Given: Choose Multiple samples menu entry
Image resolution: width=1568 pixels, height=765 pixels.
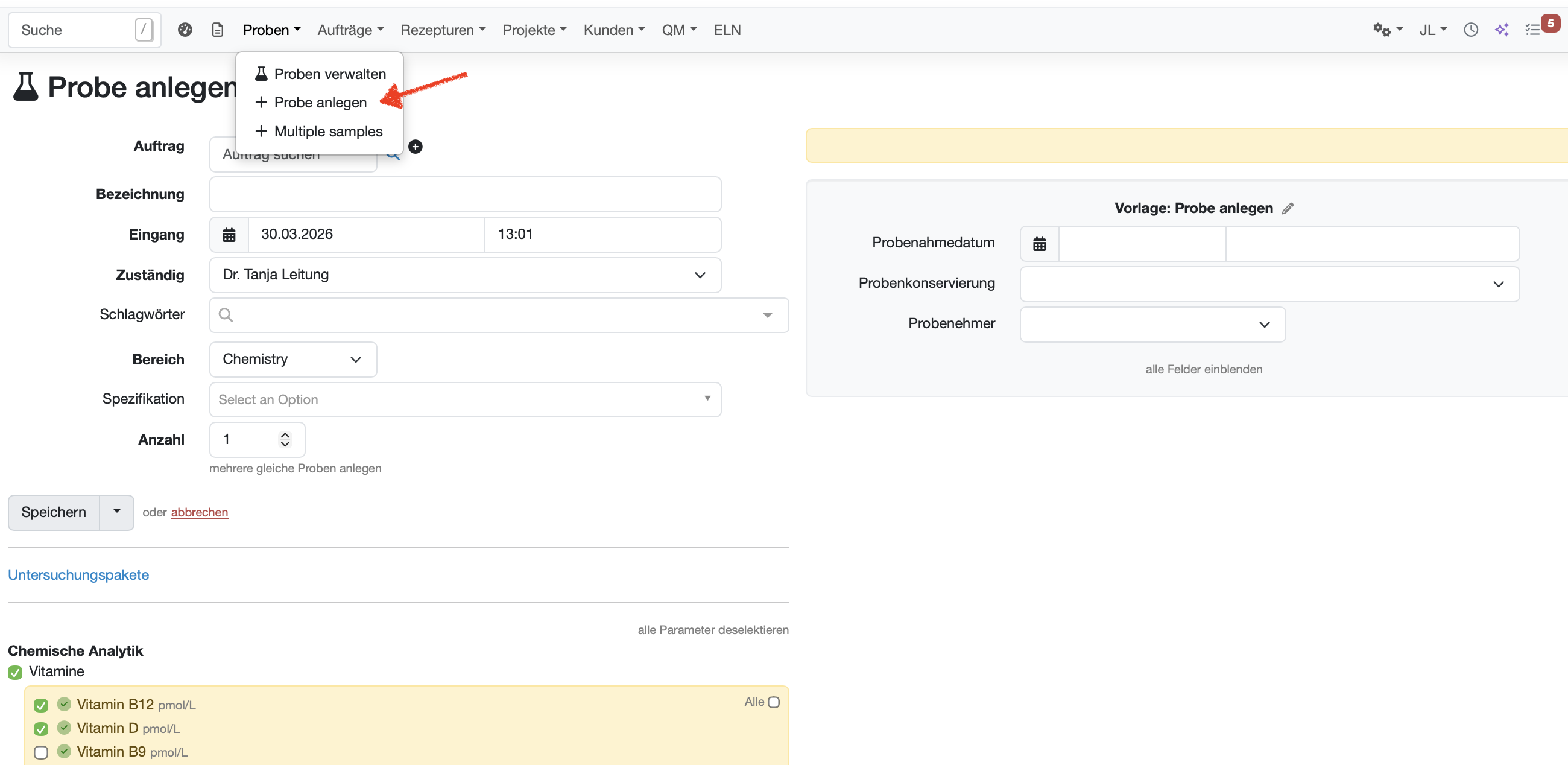Looking at the screenshot, I should click(x=328, y=132).
